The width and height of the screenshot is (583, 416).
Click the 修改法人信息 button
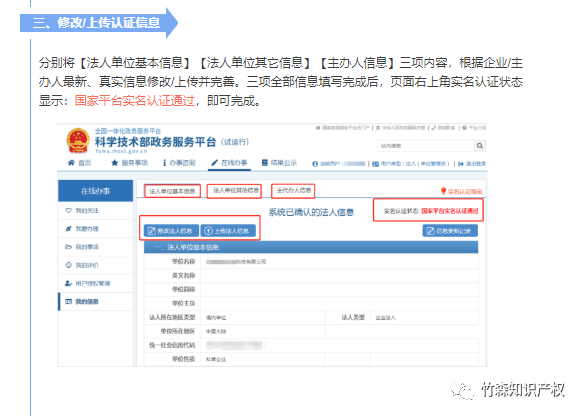click(x=171, y=231)
